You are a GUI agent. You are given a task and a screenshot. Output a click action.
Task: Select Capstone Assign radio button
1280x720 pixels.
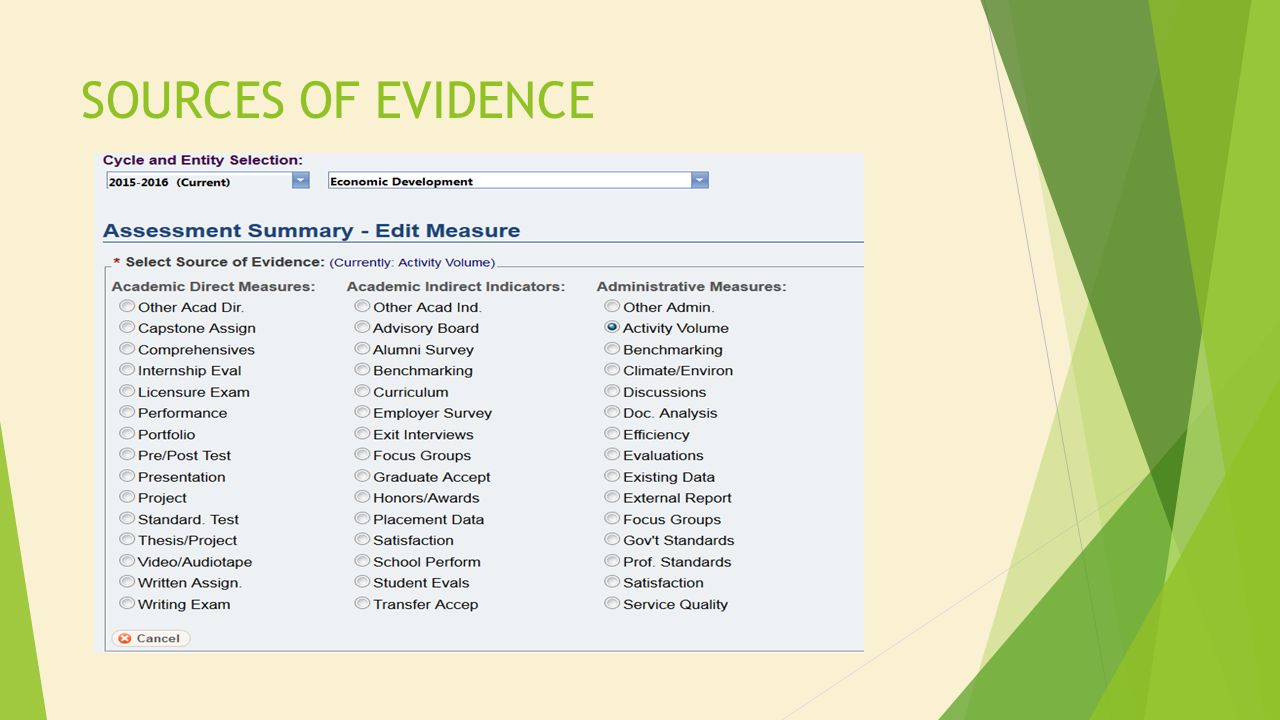(127, 327)
